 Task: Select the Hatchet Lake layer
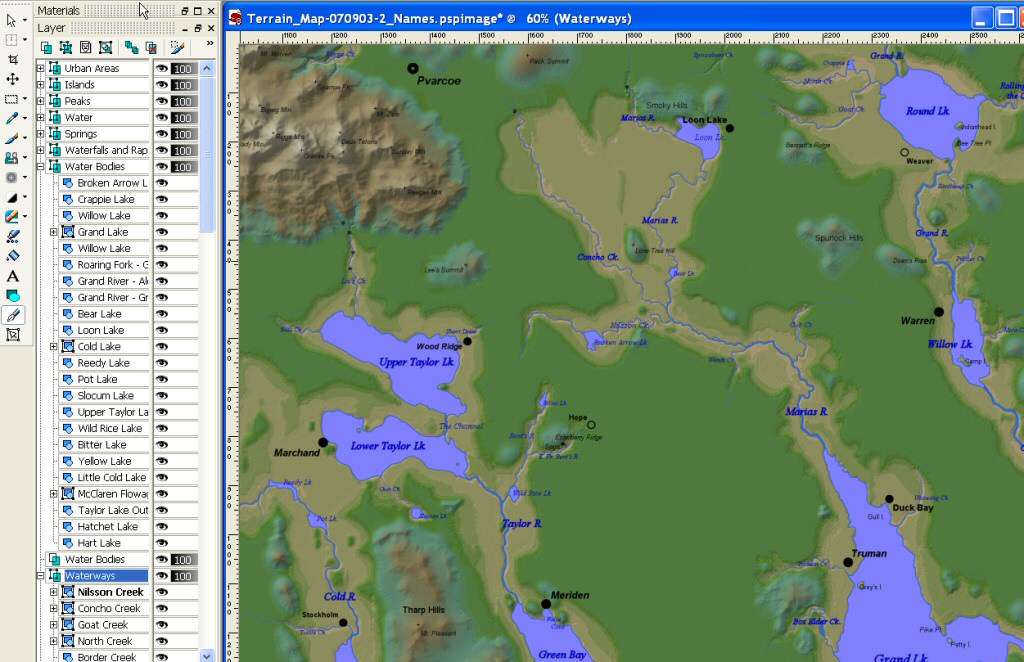coord(107,527)
